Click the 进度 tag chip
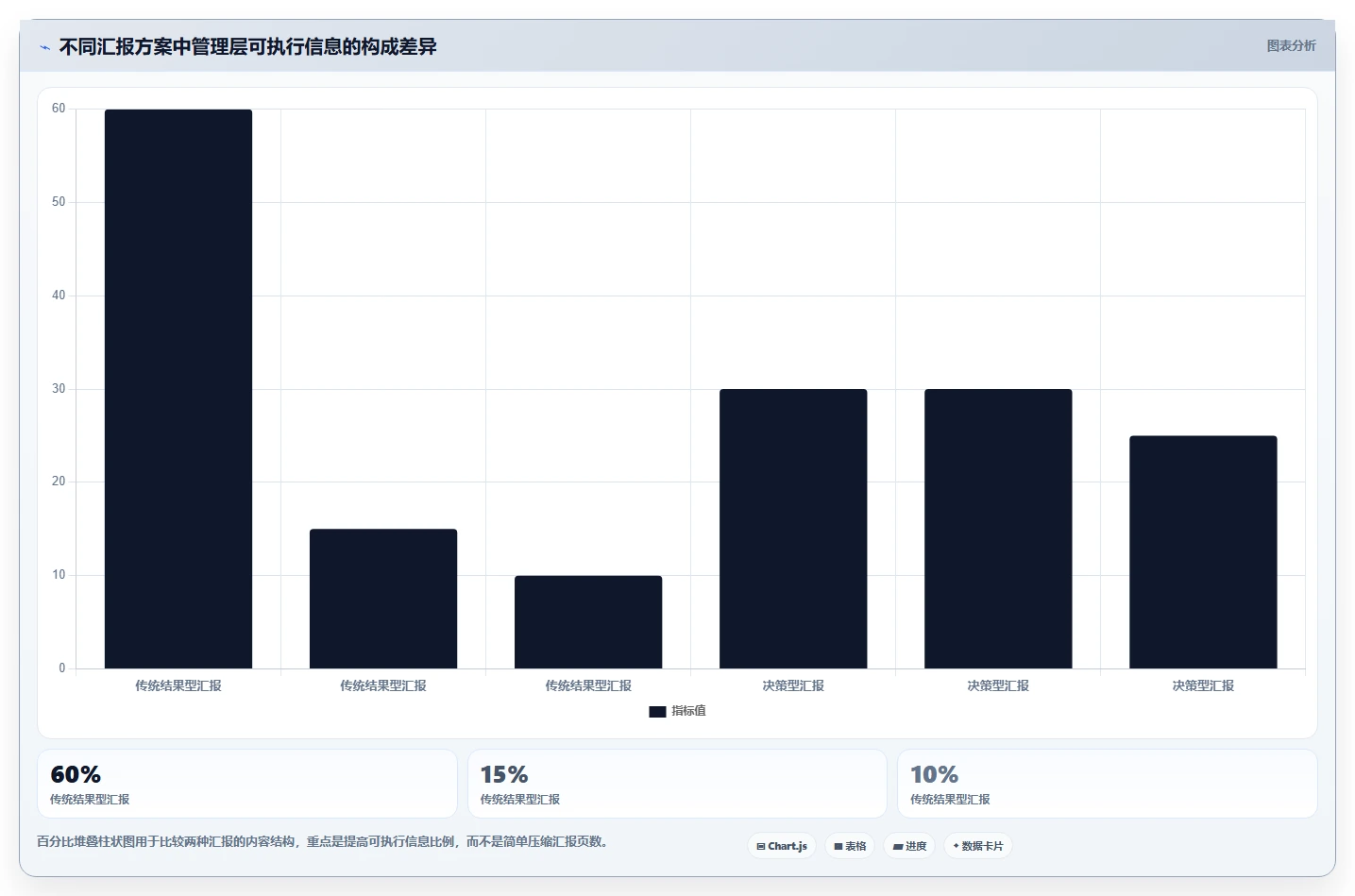 [x=909, y=846]
